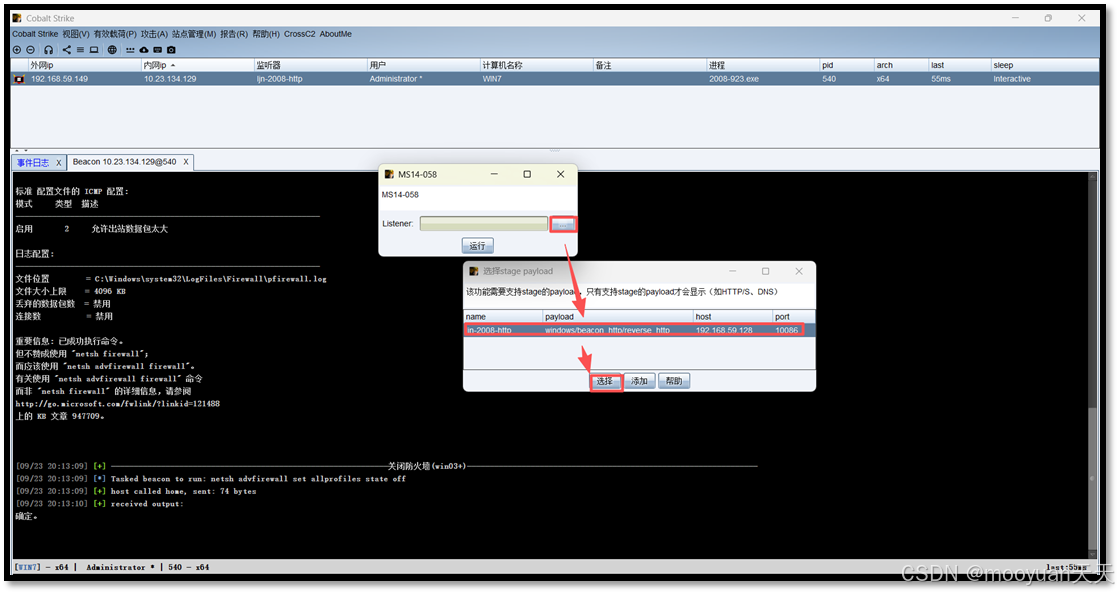Image resolution: width=1119 pixels, height=594 pixels.
Task: Open the 视图(V) menu
Action: click(x=76, y=34)
